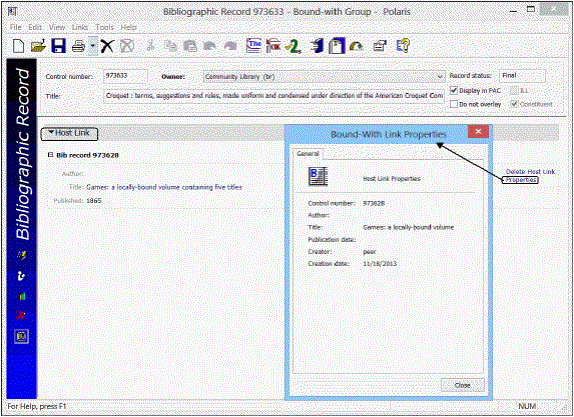Click the clipboard document toolbar icon
Image resolution: width=574 pixels, height=417 pixels.
coord(336,46)
